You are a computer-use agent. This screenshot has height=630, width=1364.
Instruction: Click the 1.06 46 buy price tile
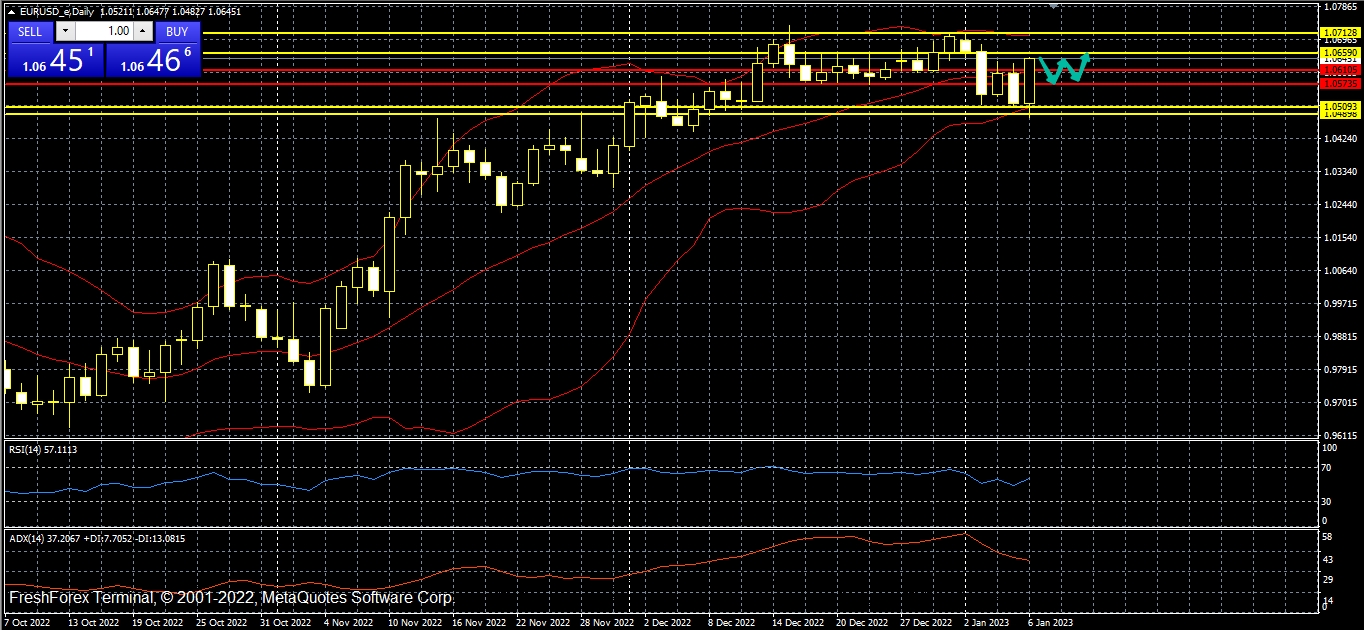[x=153, y=60]
